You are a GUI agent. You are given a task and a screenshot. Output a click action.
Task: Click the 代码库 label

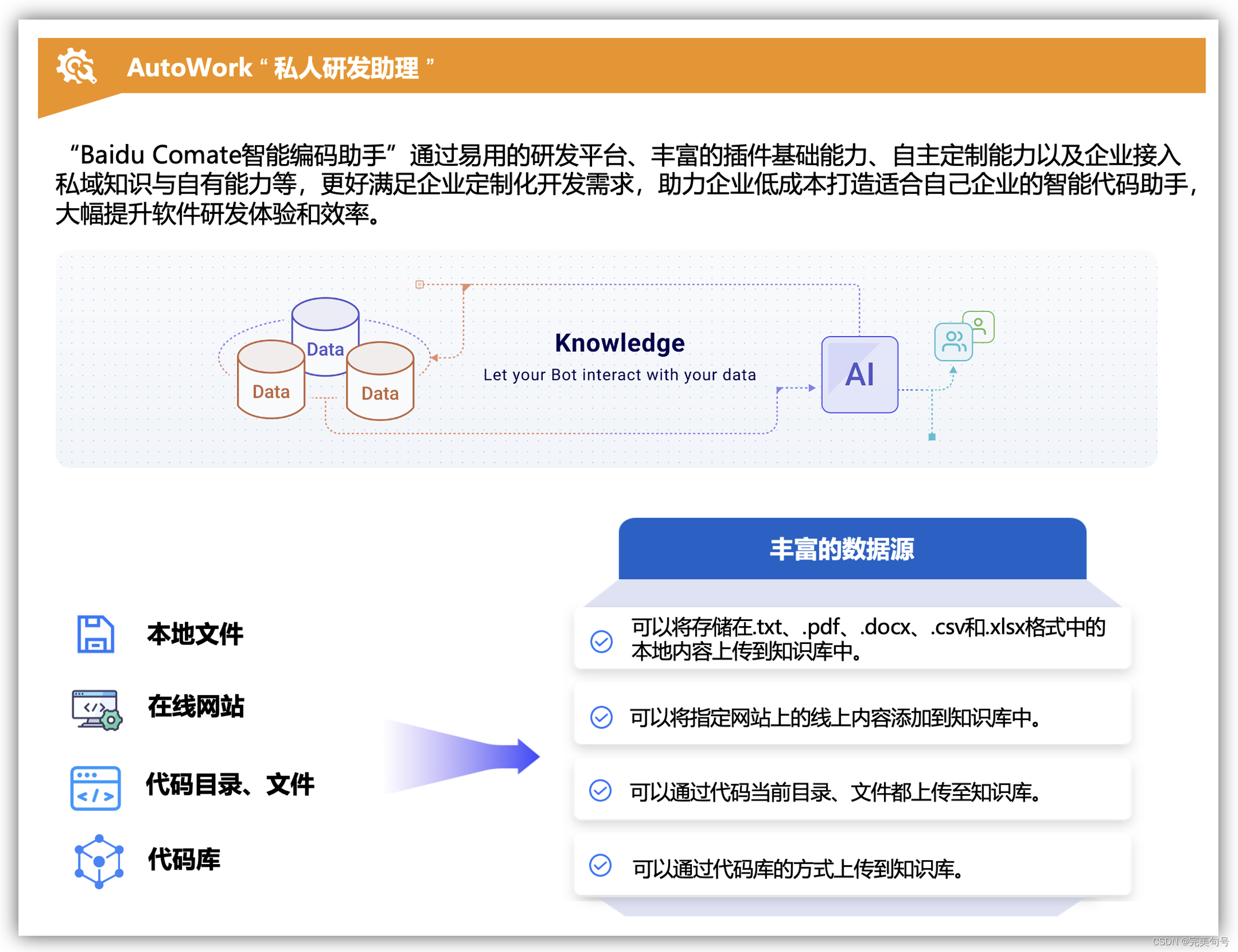(x=184, y=860)
